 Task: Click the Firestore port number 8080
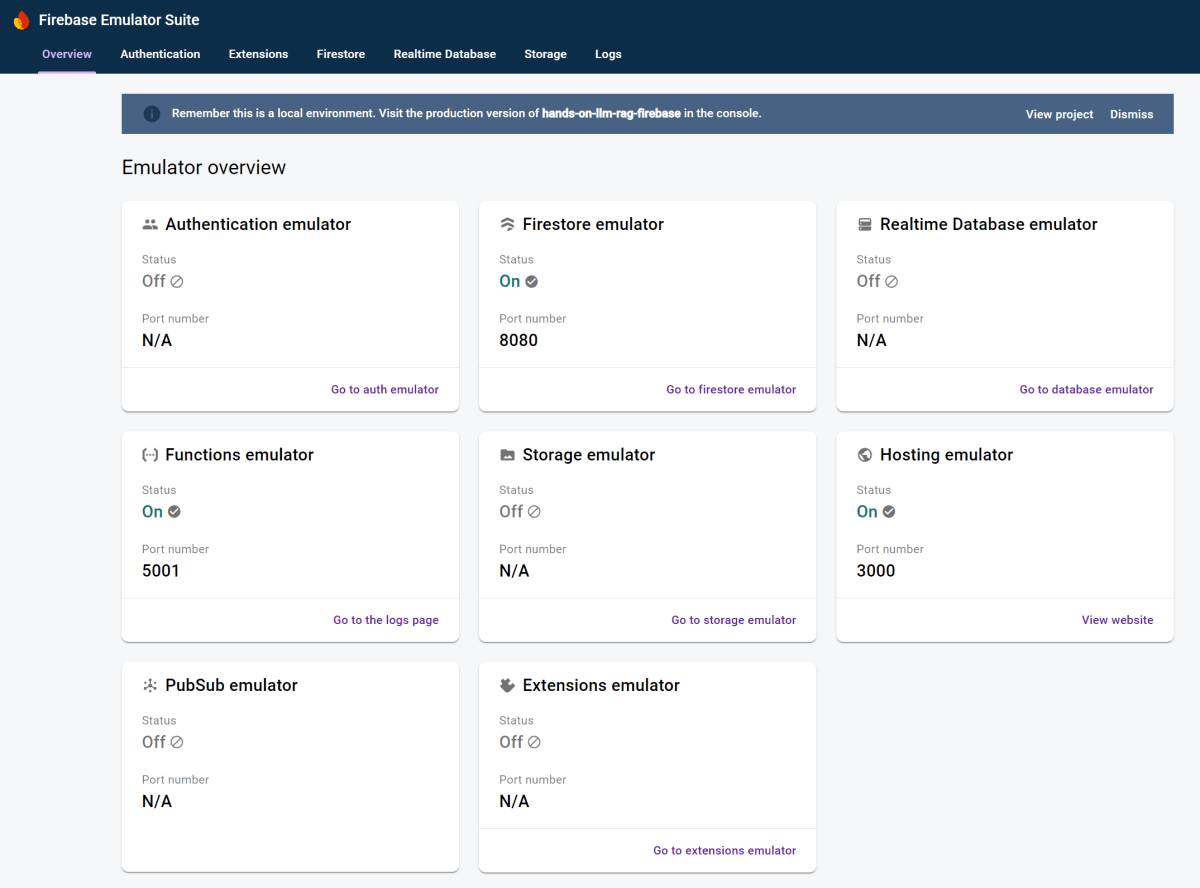[x=518, y=340]
